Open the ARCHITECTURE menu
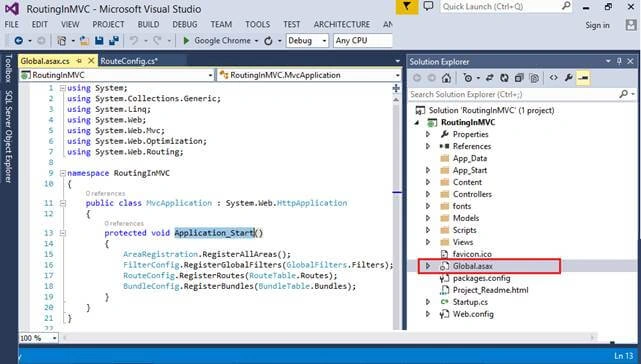641x364 pixels. coord(342,25)
